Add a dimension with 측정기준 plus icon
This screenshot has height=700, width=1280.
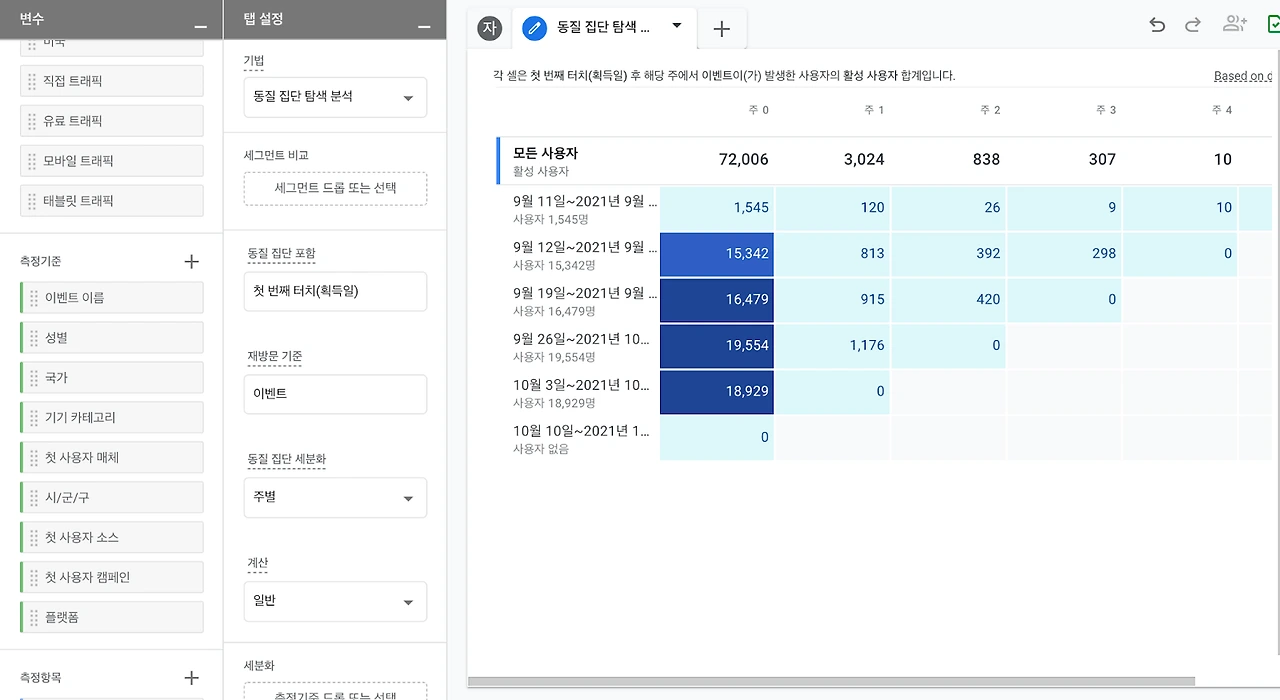point(192,262)
